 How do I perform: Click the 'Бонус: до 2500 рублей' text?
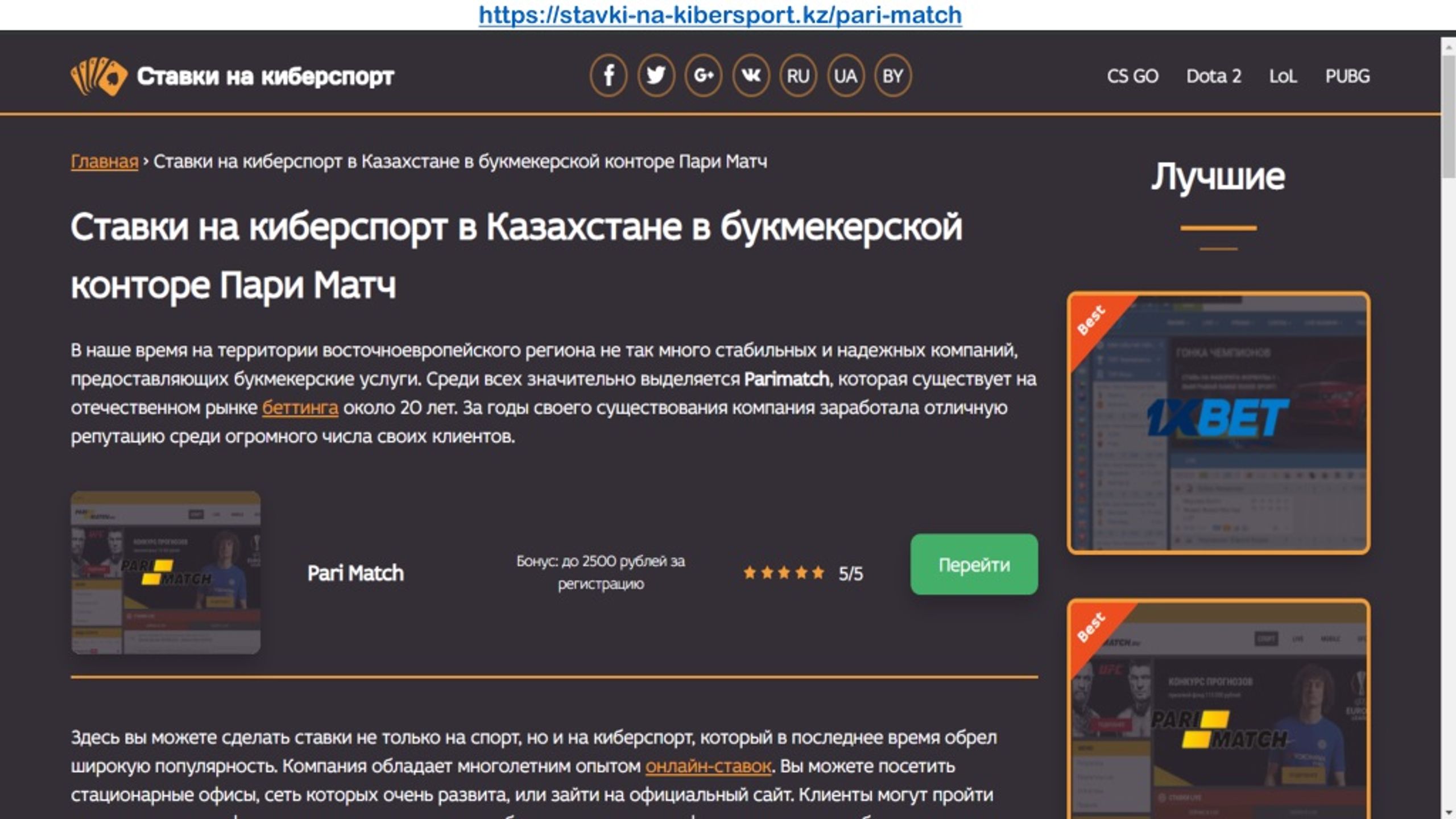coord(601,572)
